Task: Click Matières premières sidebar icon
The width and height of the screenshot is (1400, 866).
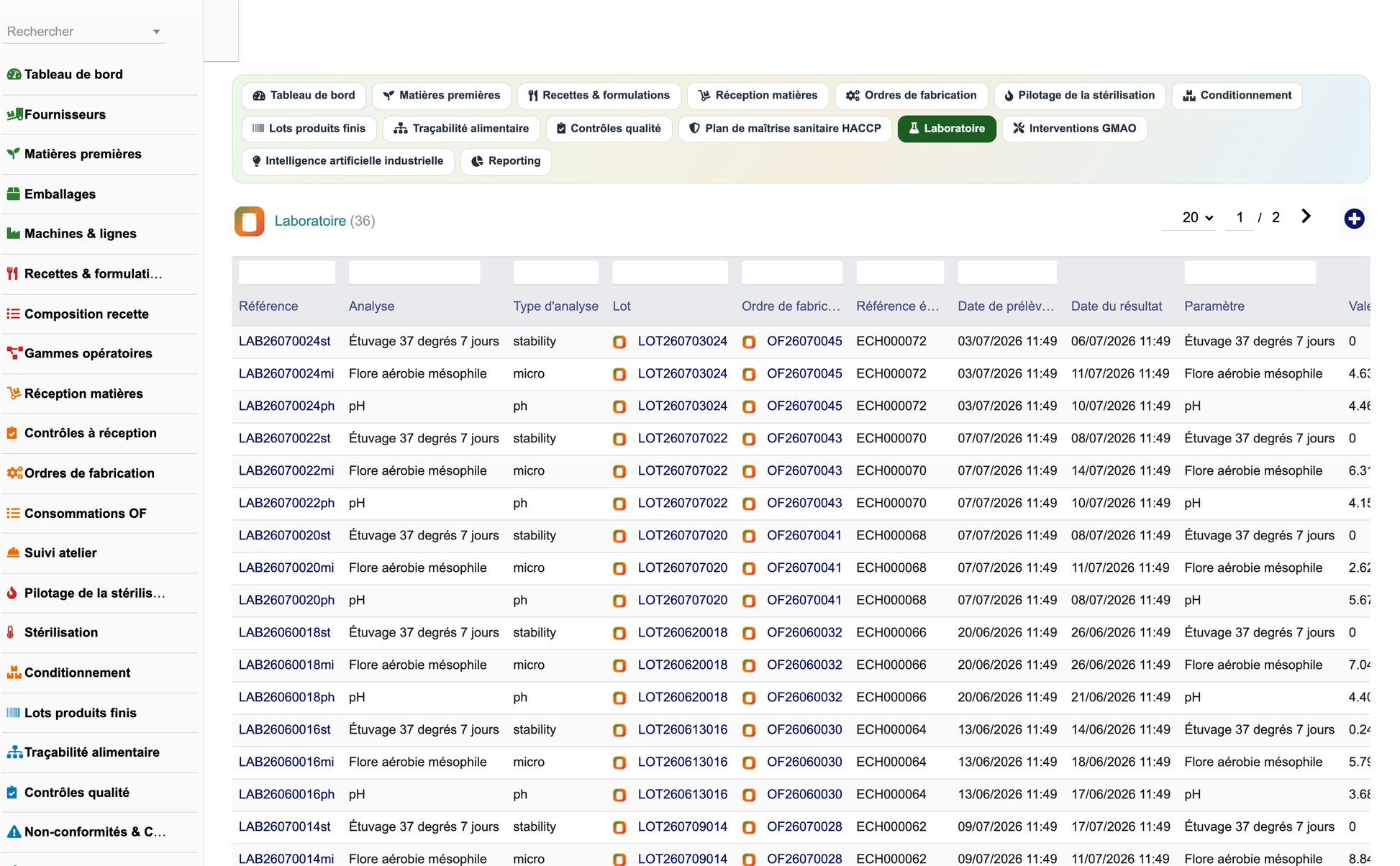Action: click(x=14, y=154)
